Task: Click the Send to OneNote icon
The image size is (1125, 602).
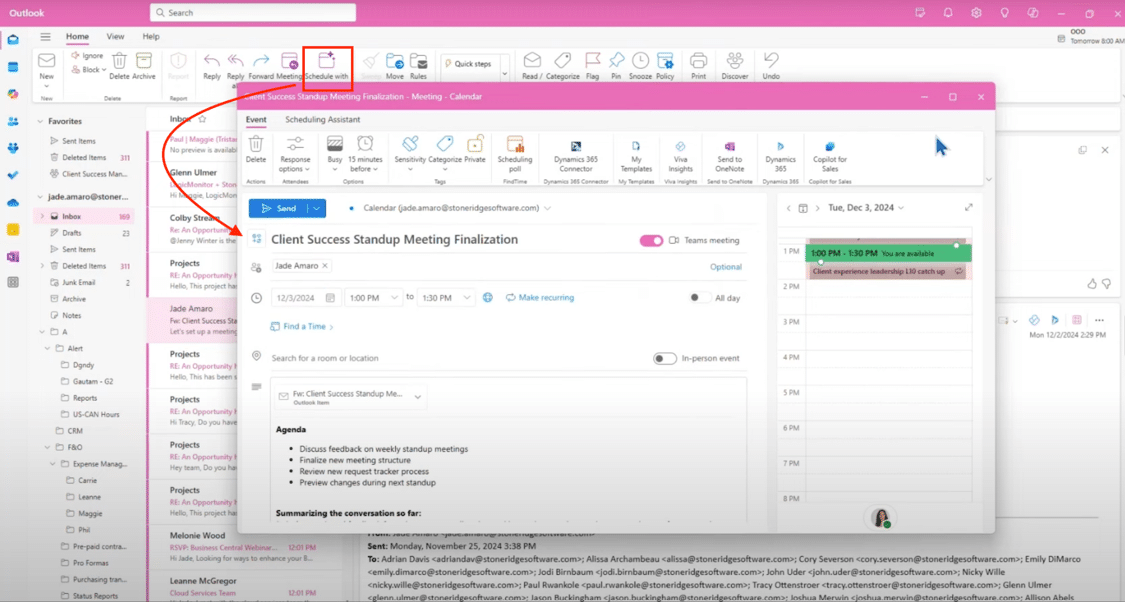Action: click(x=729, y=147)
